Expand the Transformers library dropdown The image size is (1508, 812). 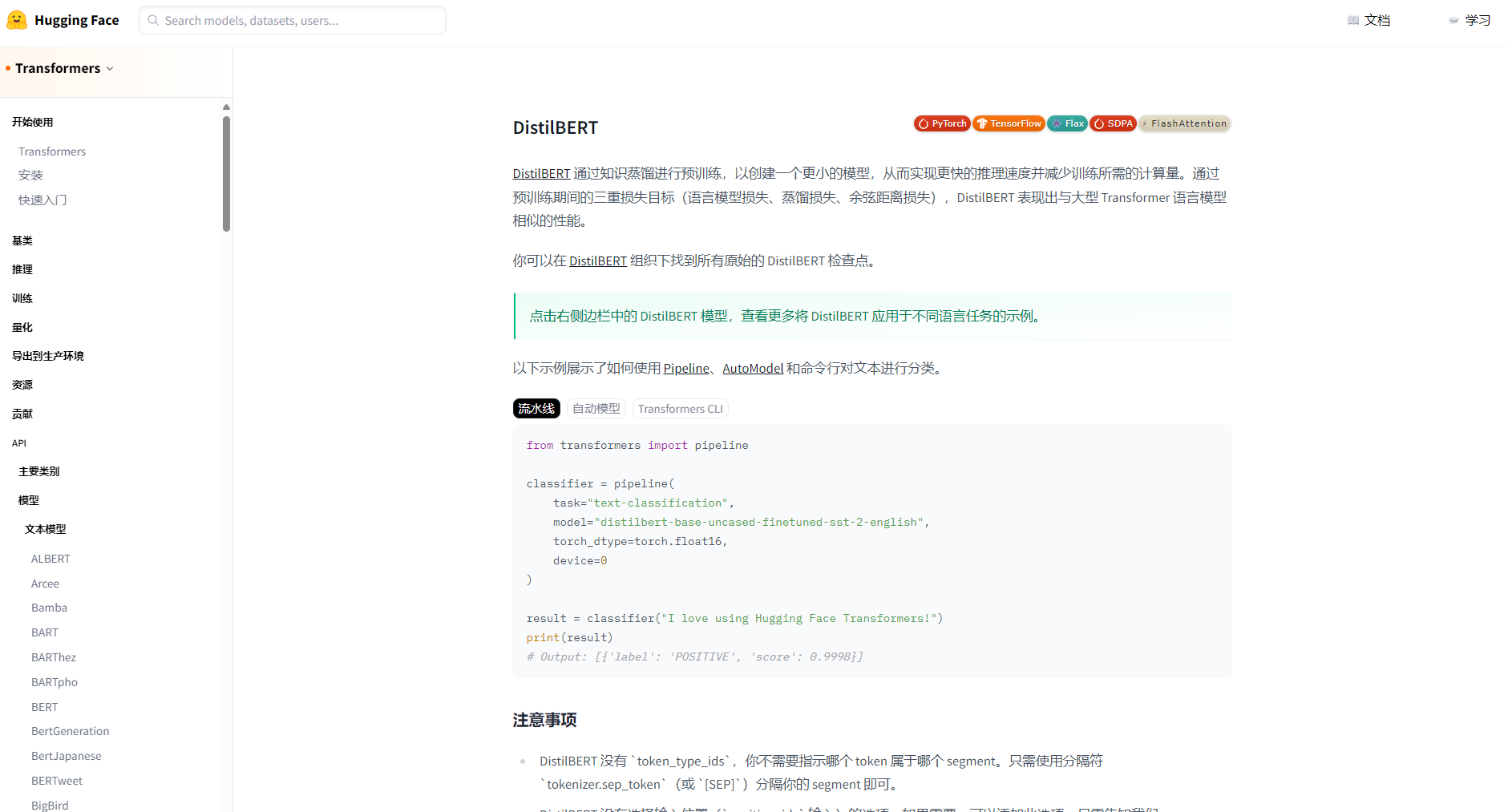click(64, 68)
